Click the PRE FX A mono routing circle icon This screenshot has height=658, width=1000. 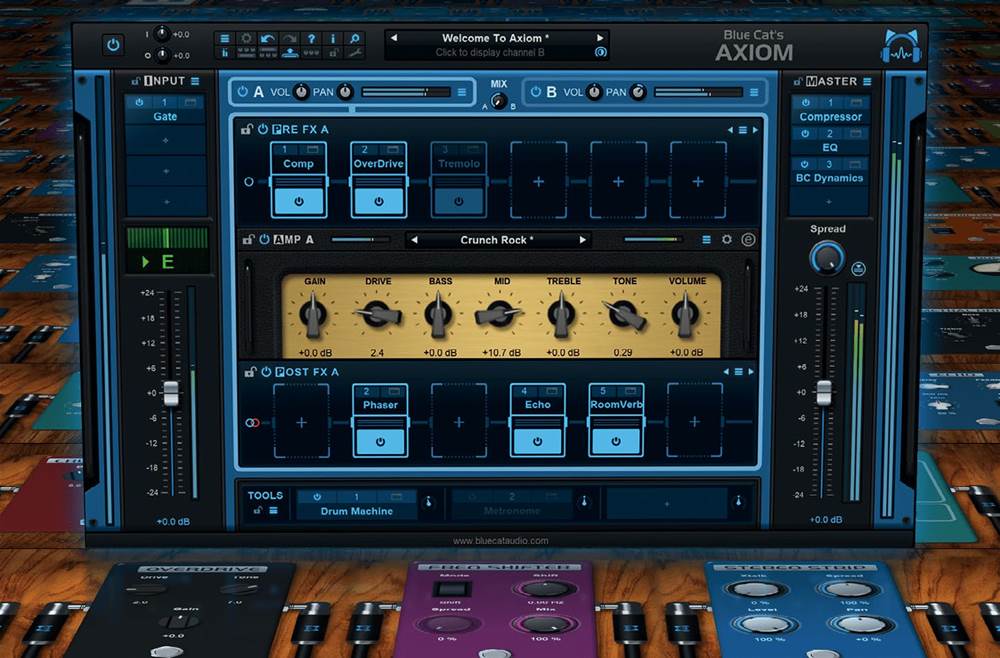tap(249, 182)
